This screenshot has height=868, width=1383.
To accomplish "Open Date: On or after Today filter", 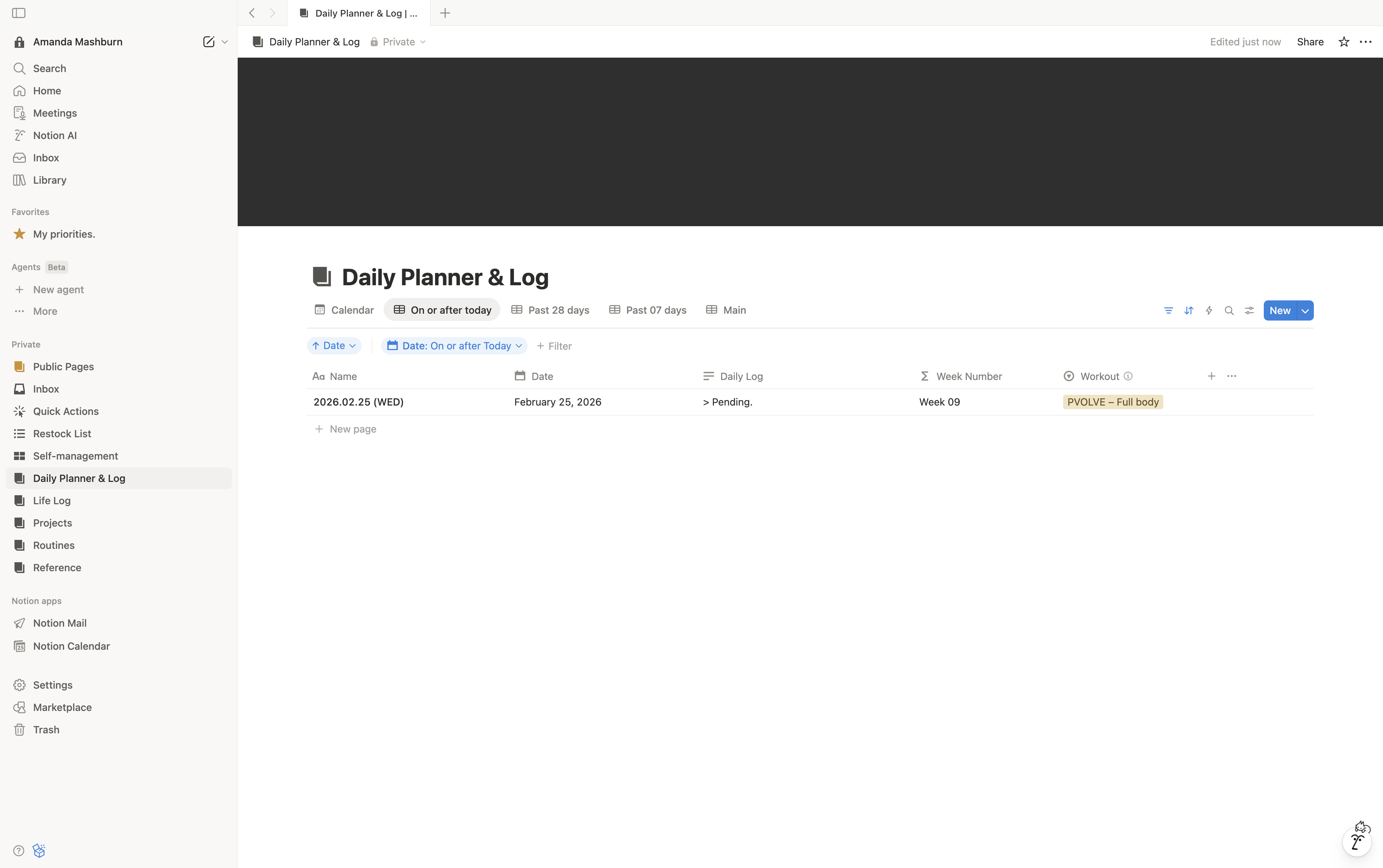I will 454,346.
